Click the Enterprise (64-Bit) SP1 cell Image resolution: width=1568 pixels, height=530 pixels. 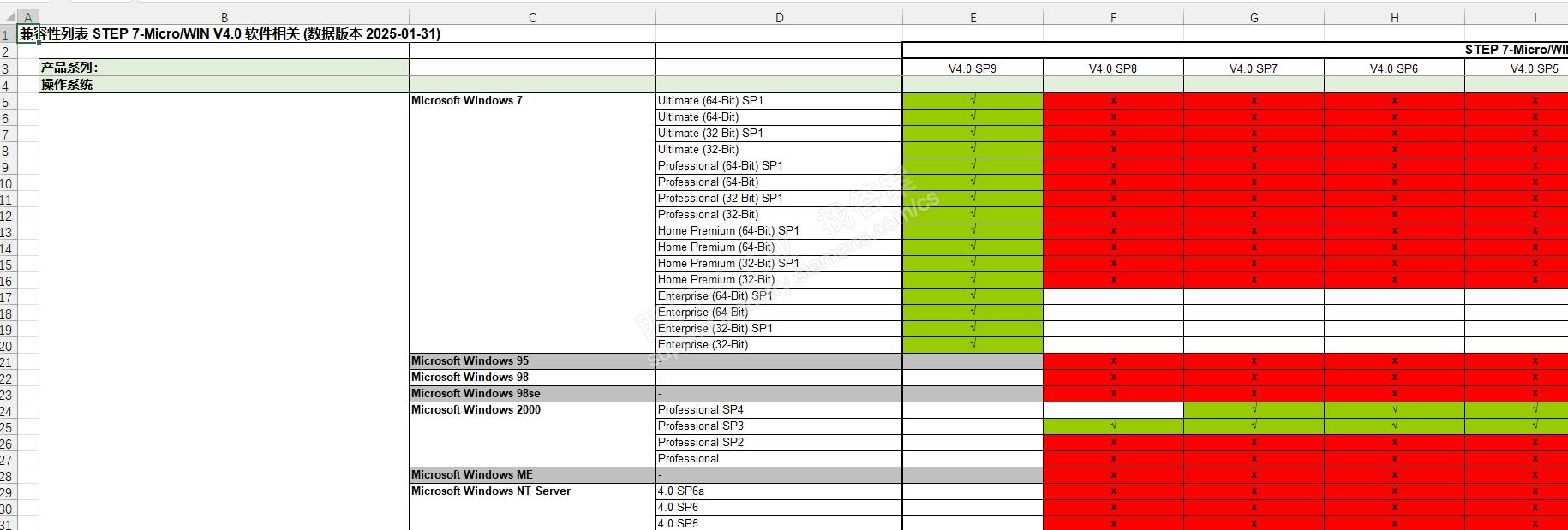(779, 296)
